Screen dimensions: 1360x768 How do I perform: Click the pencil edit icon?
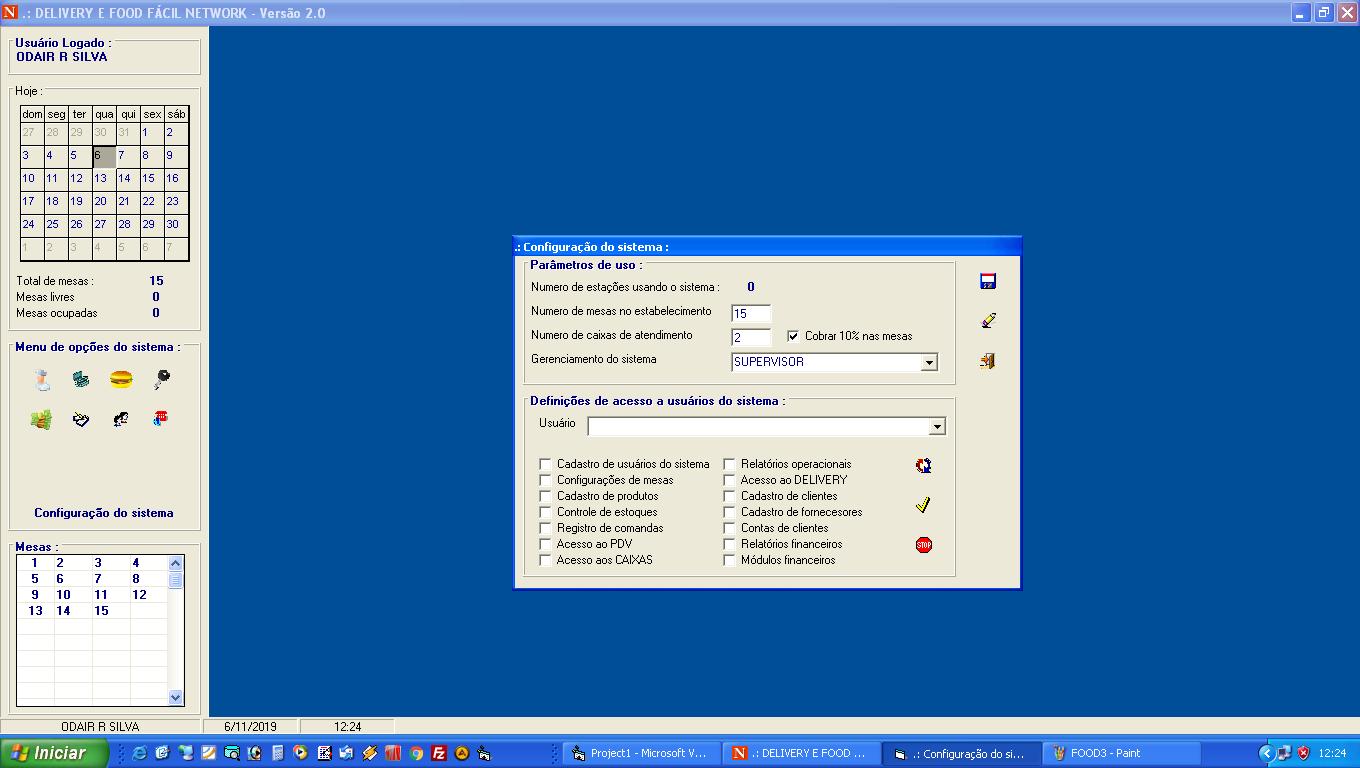[988, 321]
